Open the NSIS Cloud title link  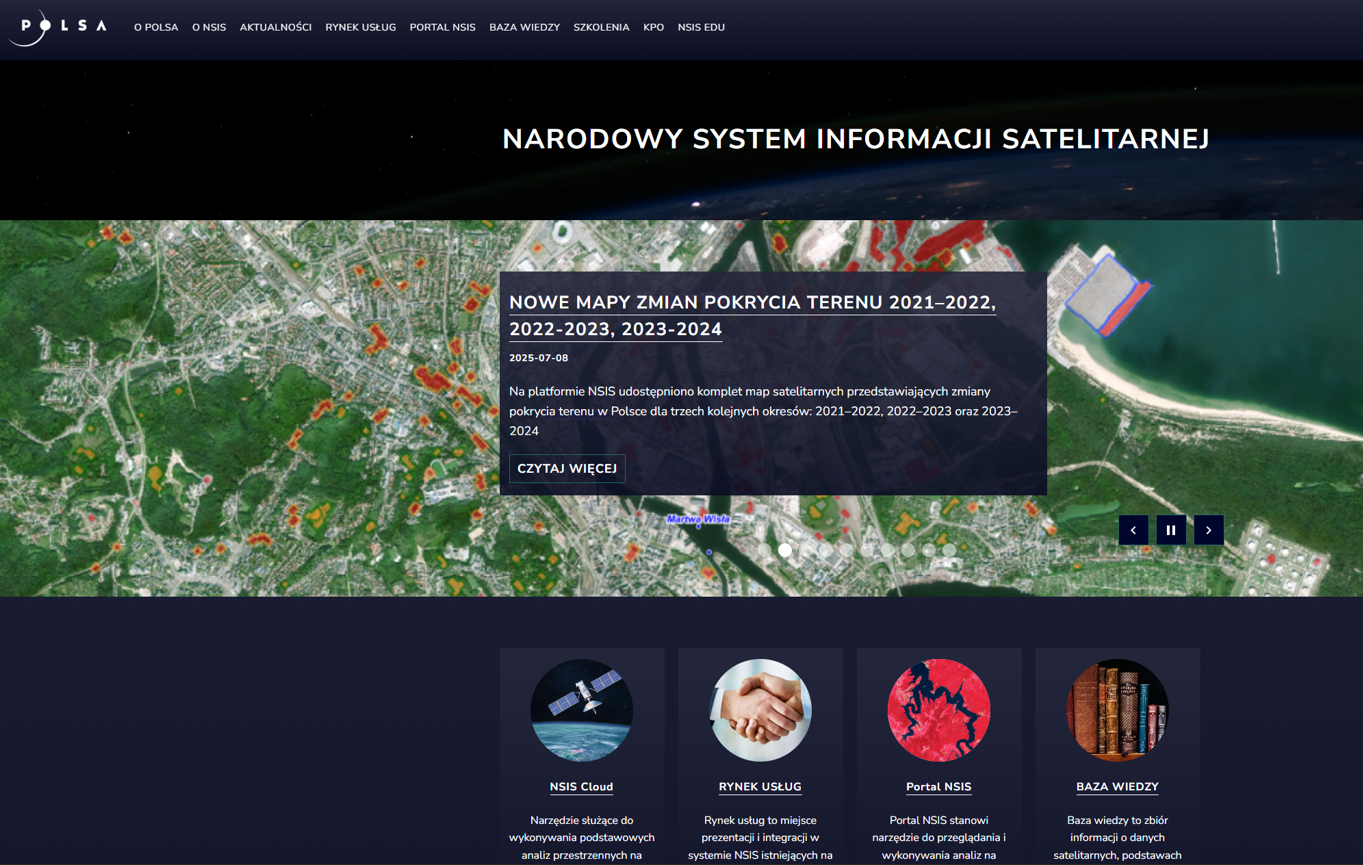[581, 787]
